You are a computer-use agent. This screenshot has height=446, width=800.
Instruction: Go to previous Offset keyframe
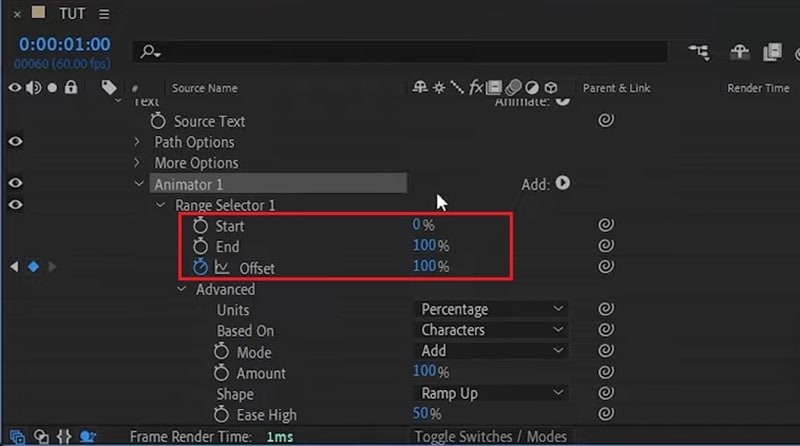point(14,266)
